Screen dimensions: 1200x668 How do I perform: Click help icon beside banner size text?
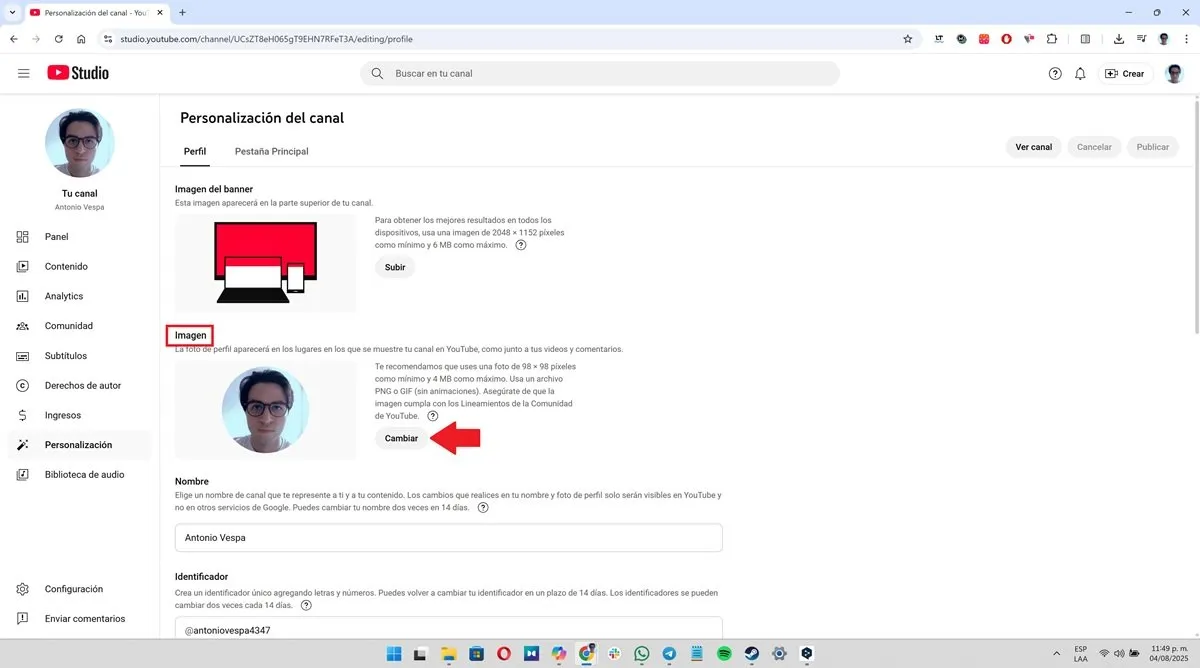[x=521, y=245]
